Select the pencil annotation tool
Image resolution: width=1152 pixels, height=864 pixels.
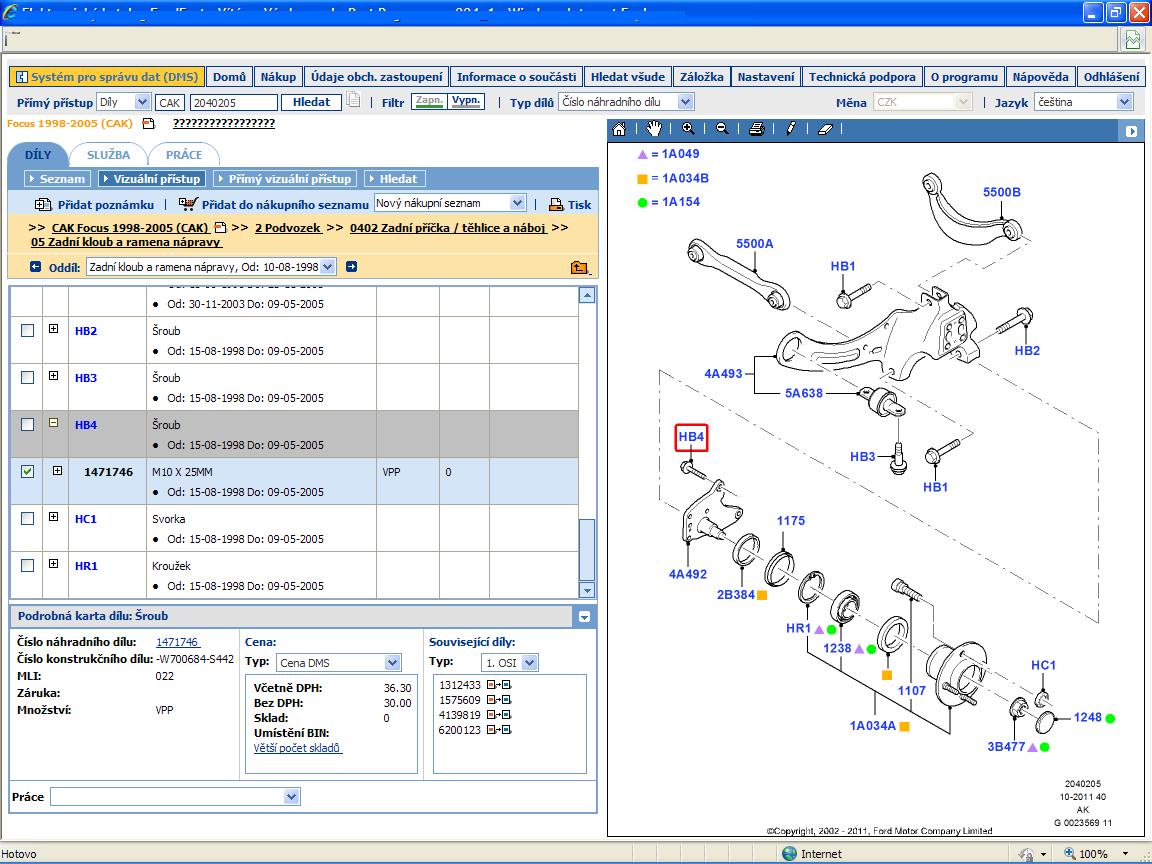click(791, 129)
